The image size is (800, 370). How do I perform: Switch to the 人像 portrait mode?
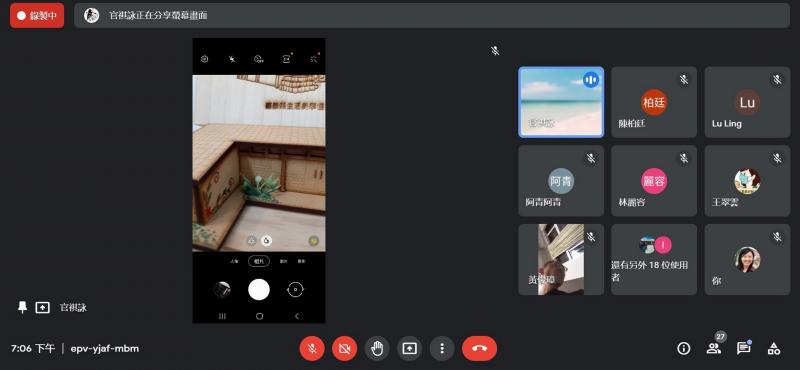click(x=234, y=261)
